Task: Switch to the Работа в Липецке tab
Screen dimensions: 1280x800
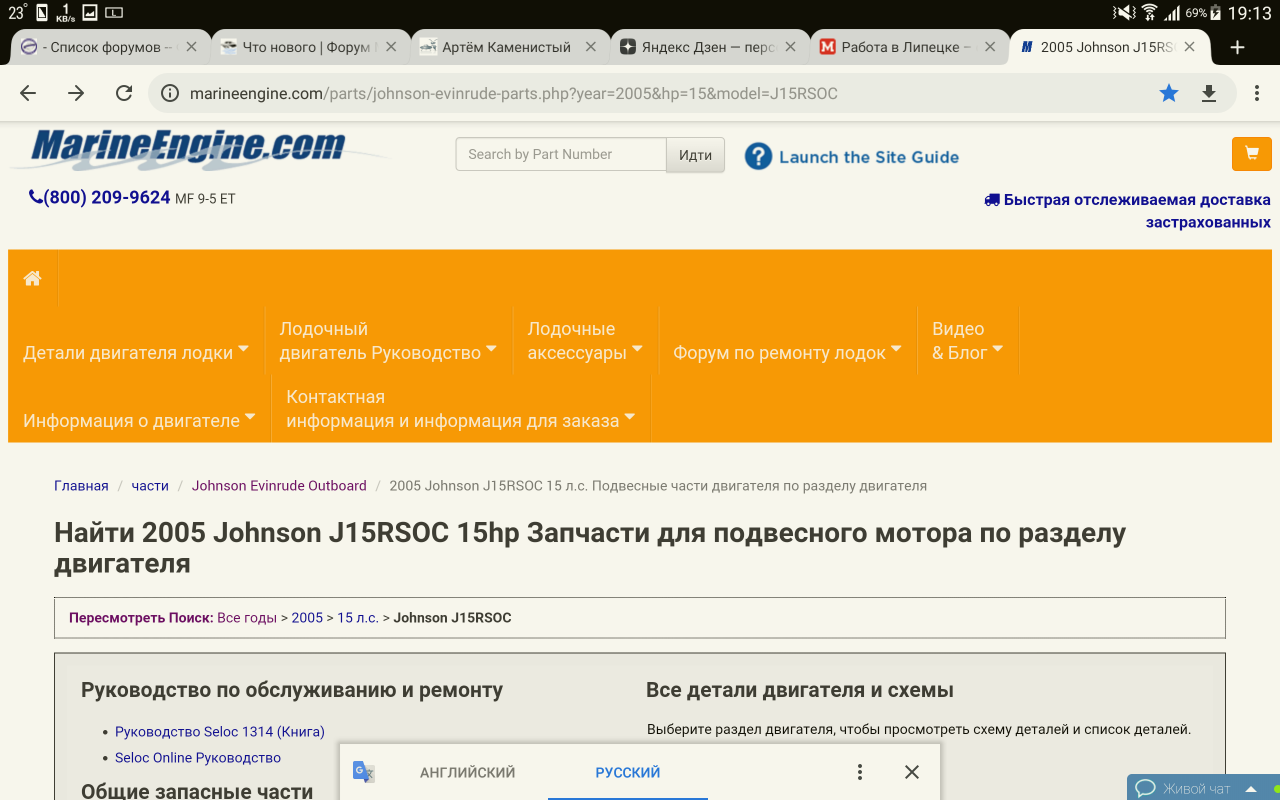Action: 900,47
